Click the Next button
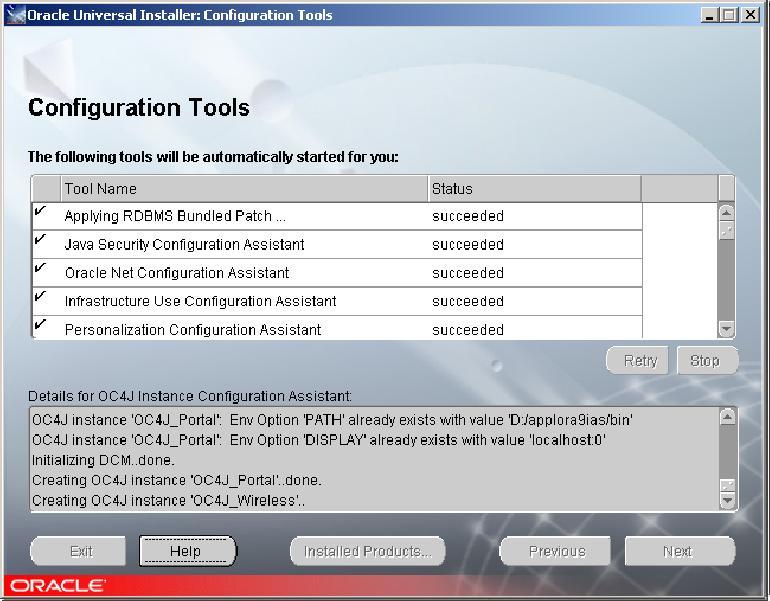Image resolution: width=770 pixels, height=601 pixels. pos(680,551)
